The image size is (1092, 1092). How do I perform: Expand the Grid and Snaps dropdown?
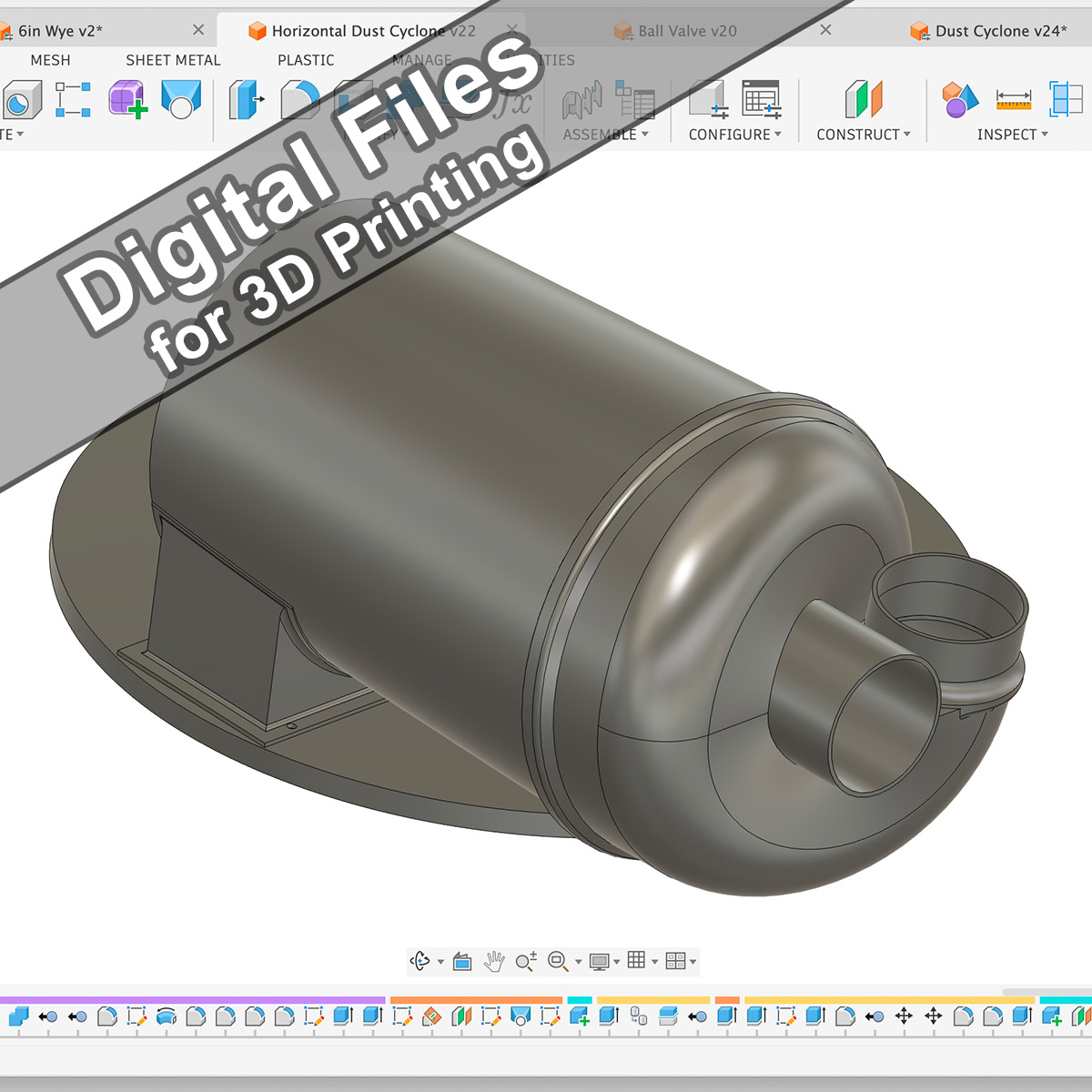coord(642,961)
